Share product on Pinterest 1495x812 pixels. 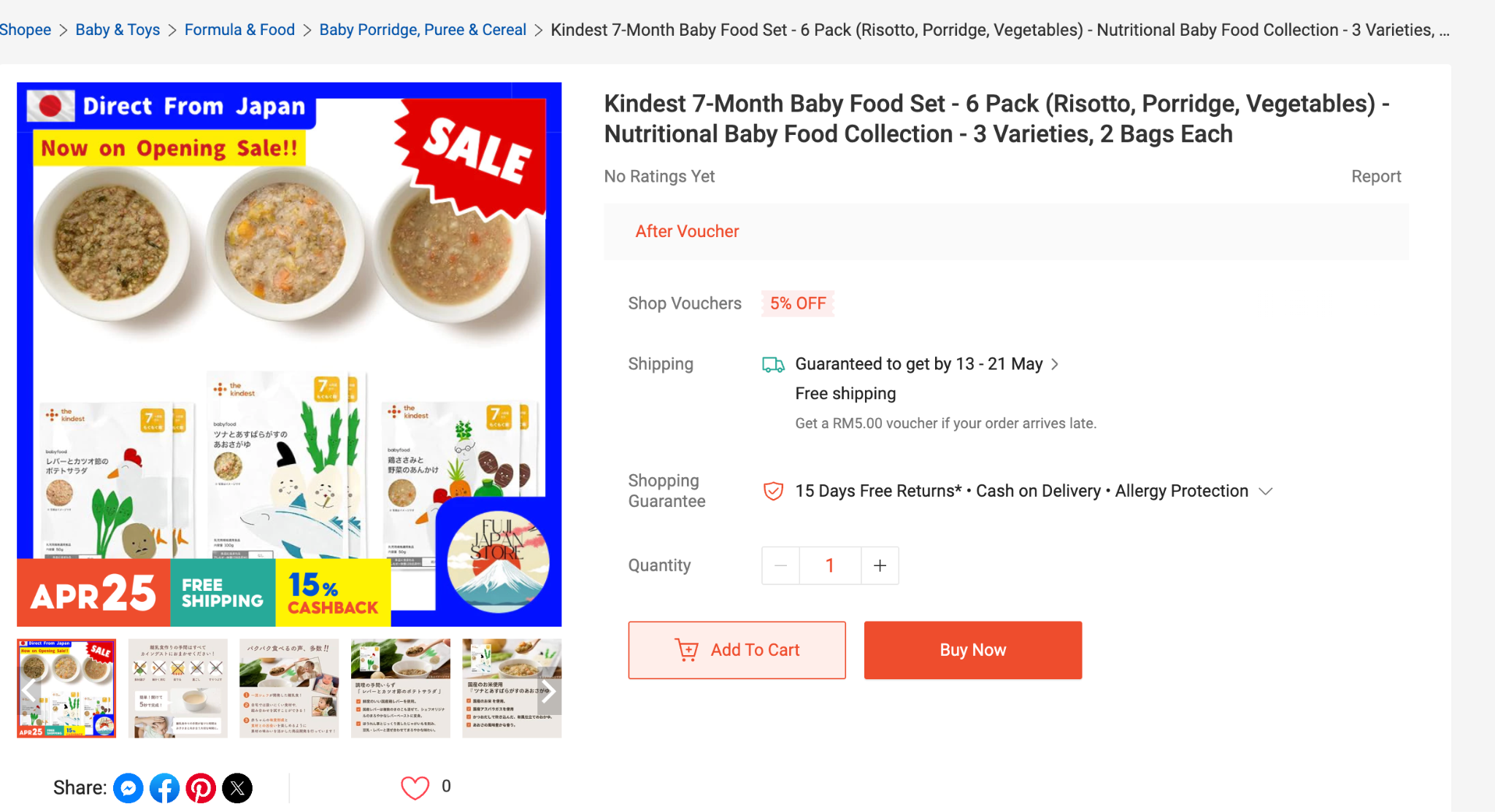(x=201, y=788)
